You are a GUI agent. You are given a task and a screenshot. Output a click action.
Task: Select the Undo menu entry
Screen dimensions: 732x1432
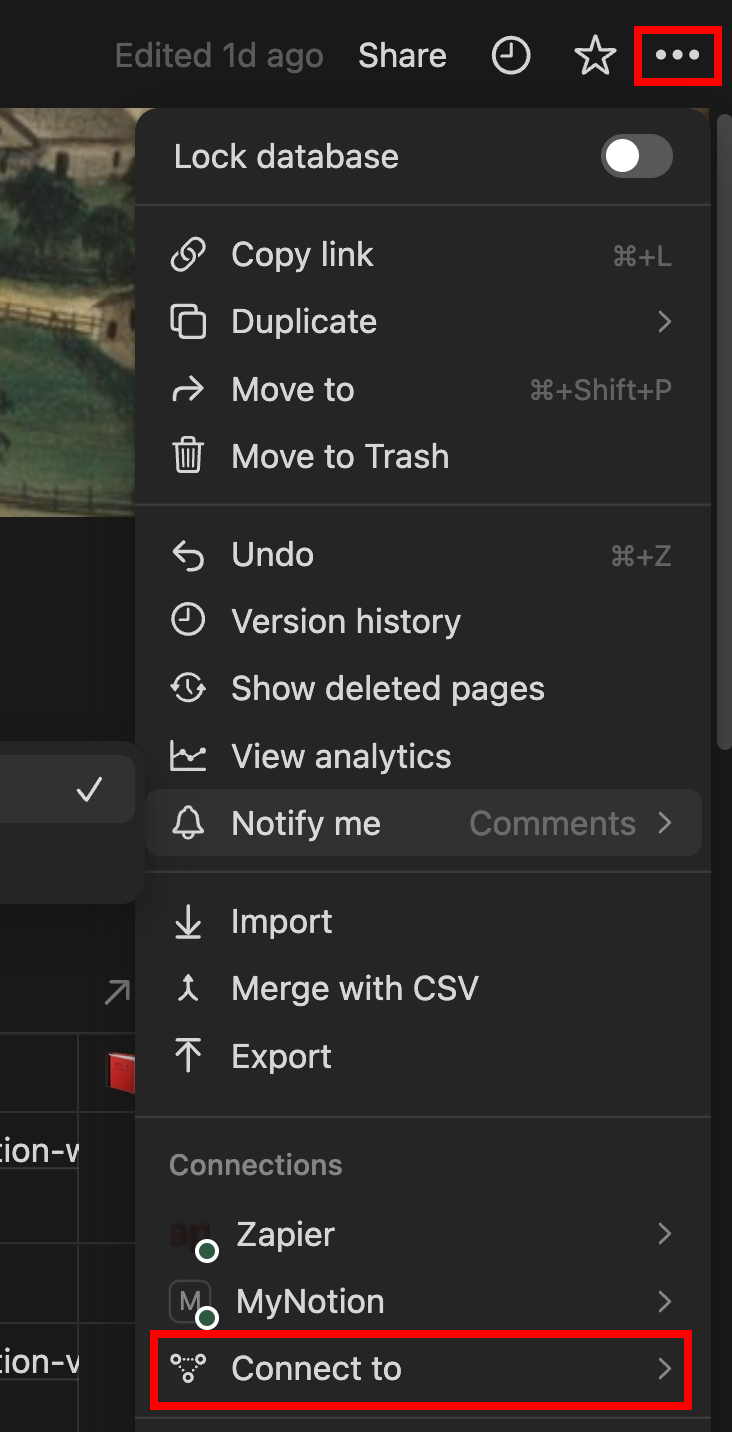tap(272, 554)
